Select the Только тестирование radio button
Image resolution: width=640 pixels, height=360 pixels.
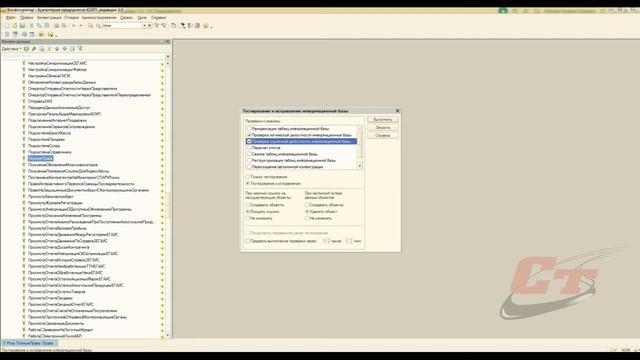tap(247, 177)
